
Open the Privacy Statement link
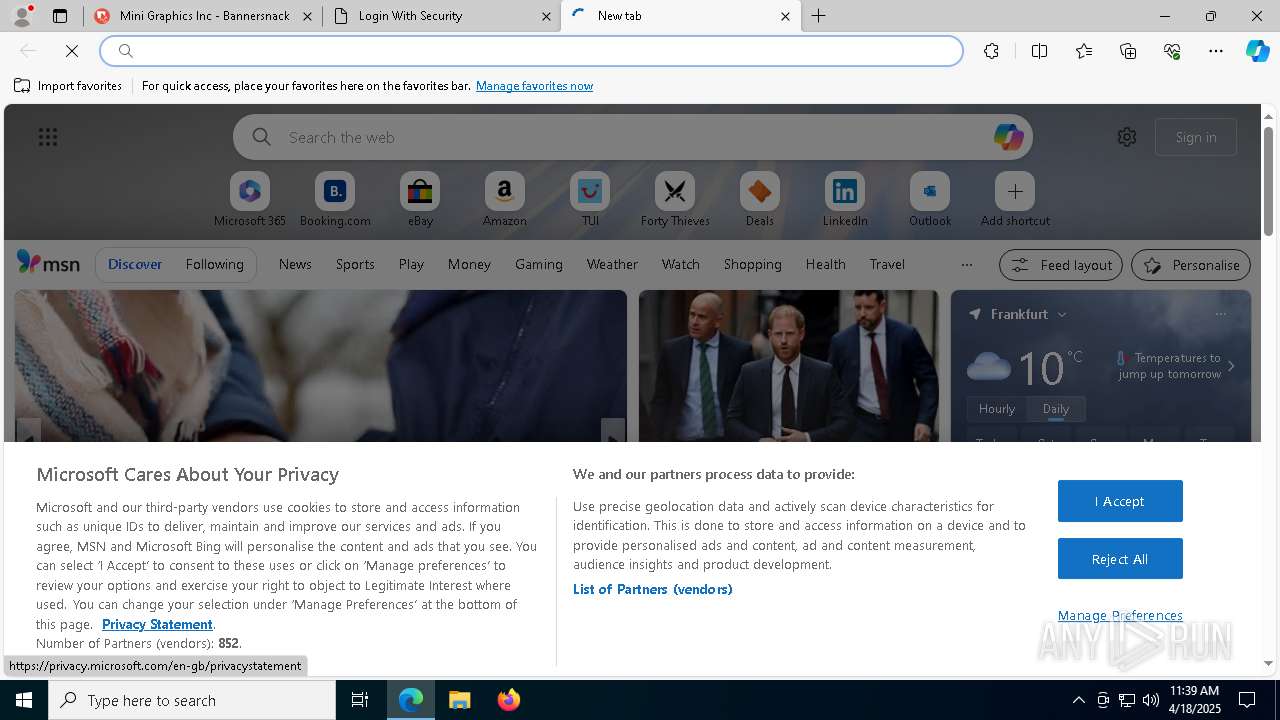[157, 624]
